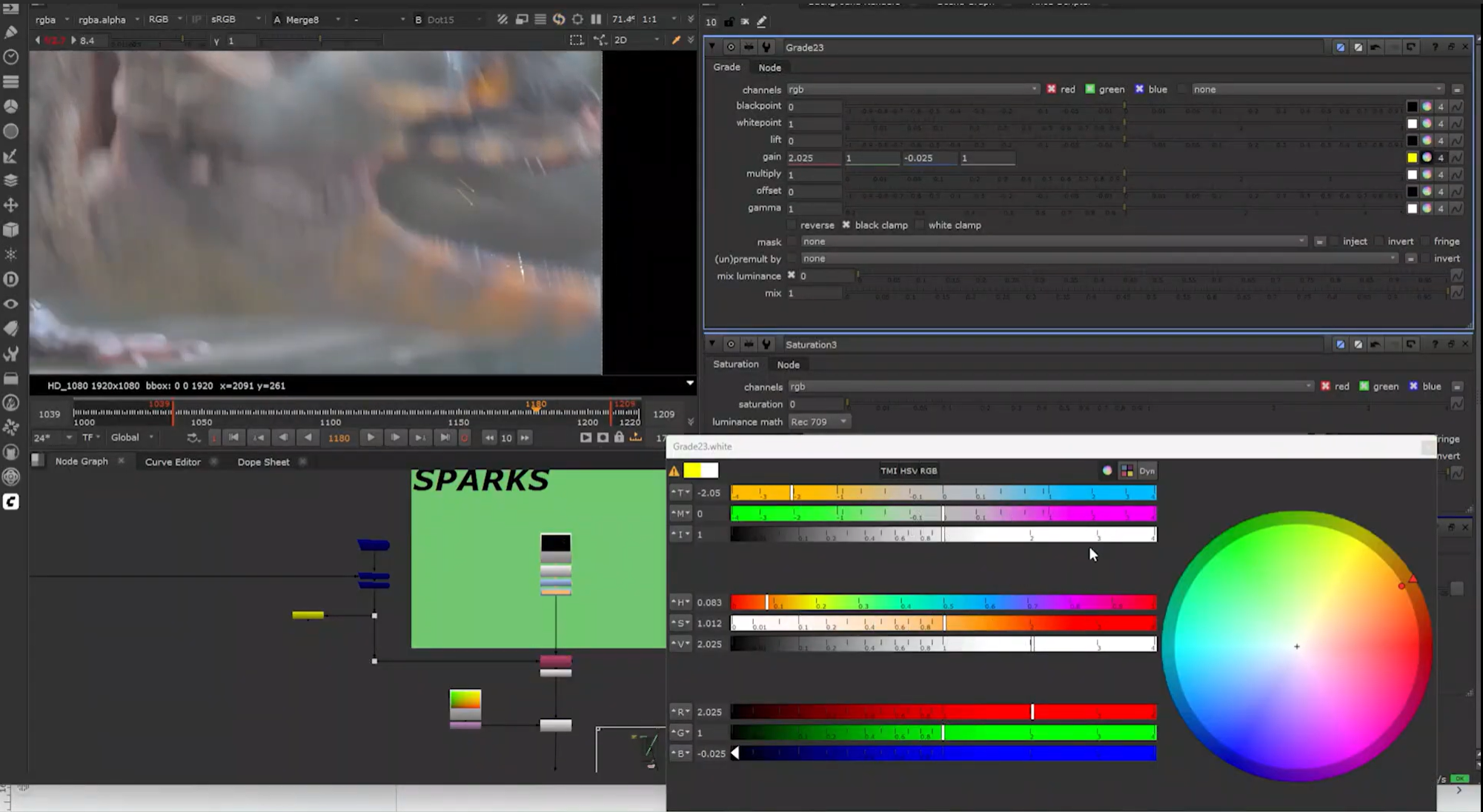Click the red R slider in color picker

pyautogui.click(x=943, y=712)
